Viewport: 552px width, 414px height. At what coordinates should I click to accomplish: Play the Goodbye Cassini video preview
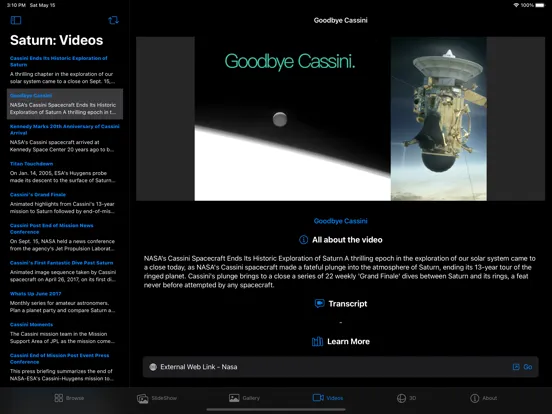pyautogui.click(x=340, y=119)
